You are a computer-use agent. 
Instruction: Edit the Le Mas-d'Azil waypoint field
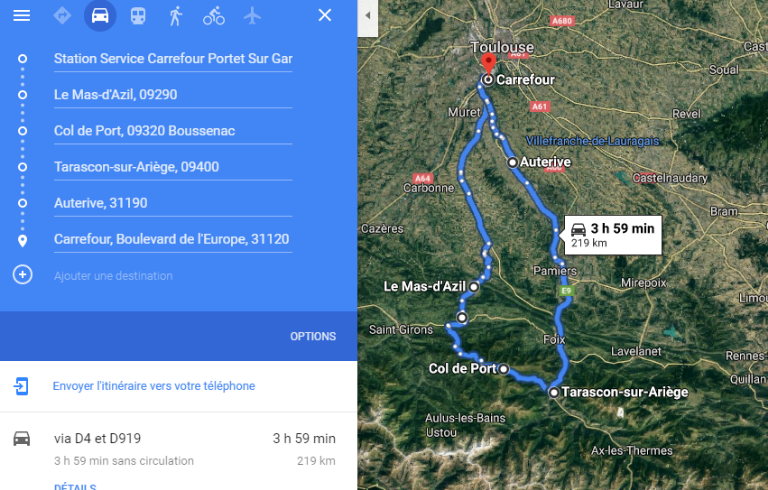[173, 95]
